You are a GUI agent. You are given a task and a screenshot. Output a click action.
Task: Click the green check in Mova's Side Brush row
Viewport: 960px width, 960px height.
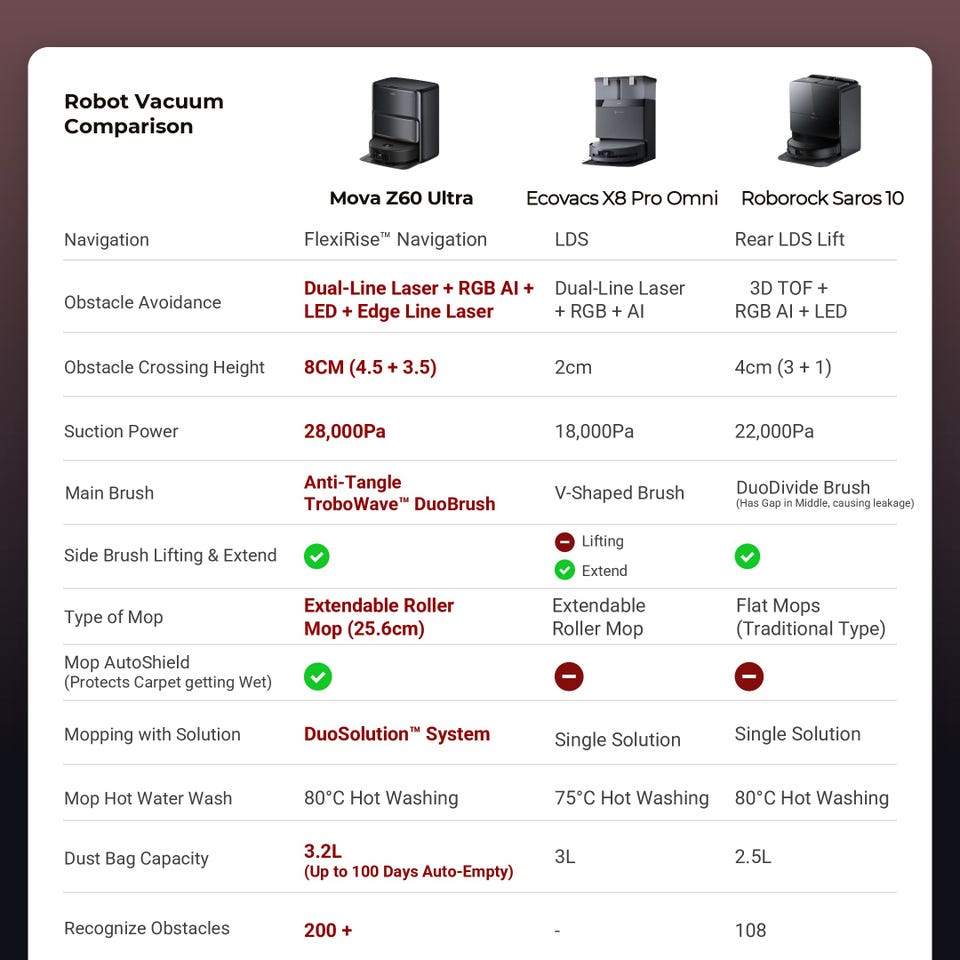(317, 556)
